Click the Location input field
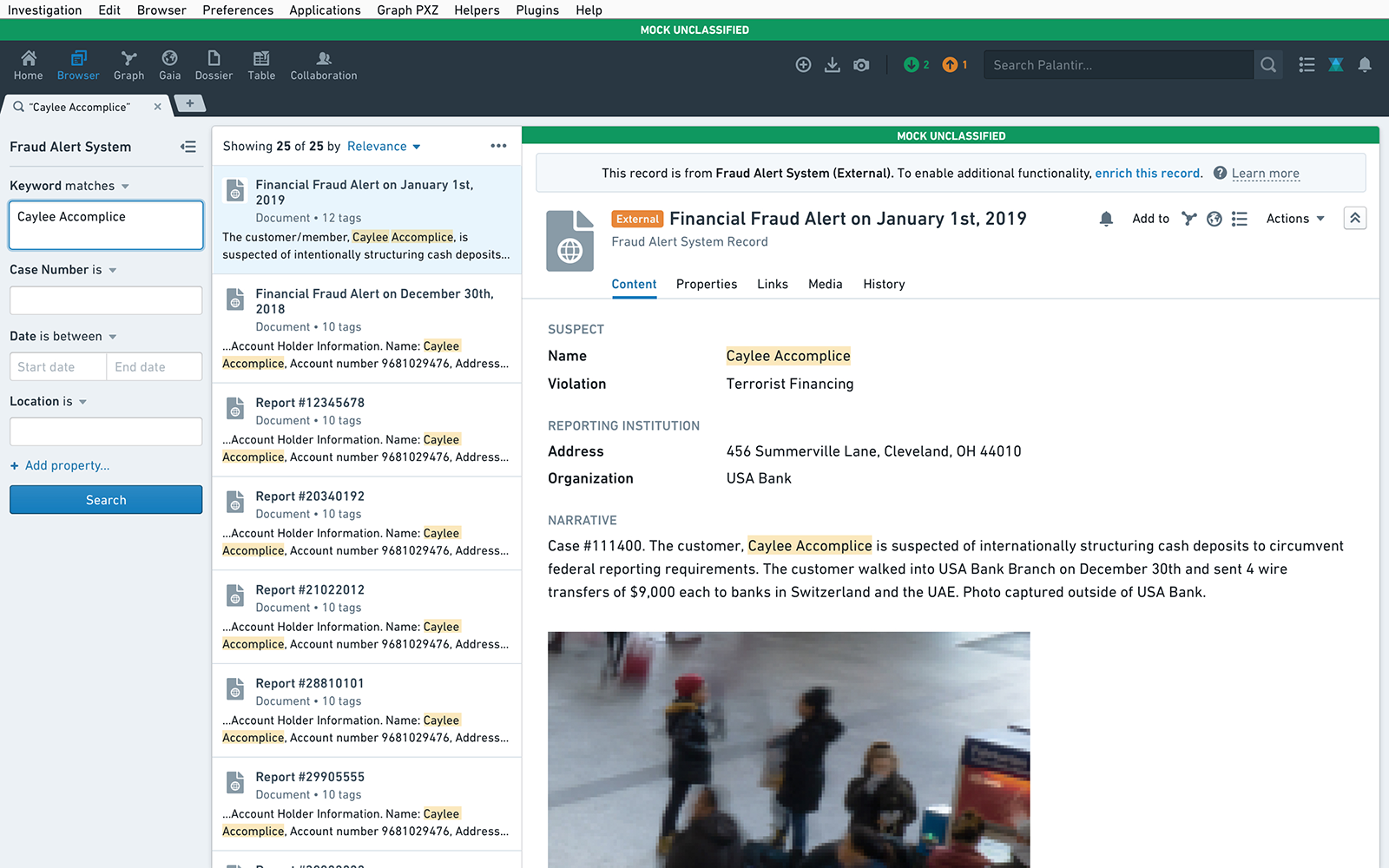Screen dimensions: 1389x868 click(106, 431)
